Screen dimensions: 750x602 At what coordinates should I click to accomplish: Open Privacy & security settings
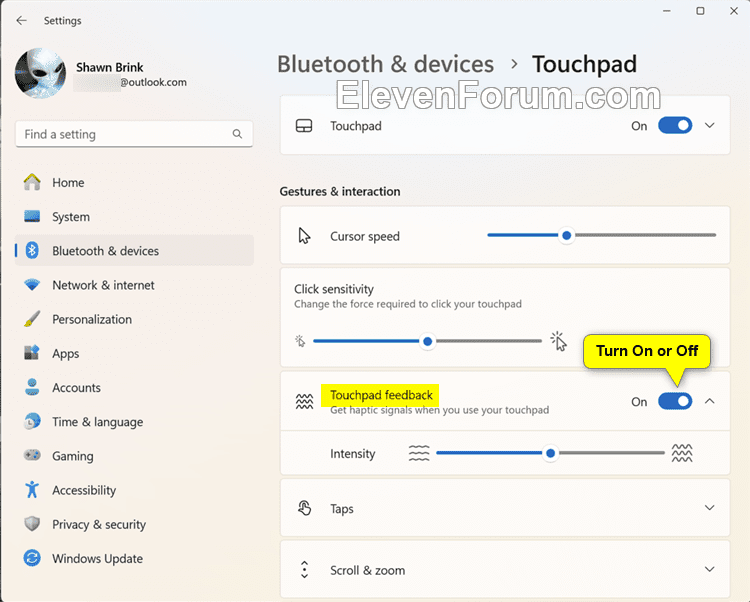pyautogui.click(x=134, y=524)
